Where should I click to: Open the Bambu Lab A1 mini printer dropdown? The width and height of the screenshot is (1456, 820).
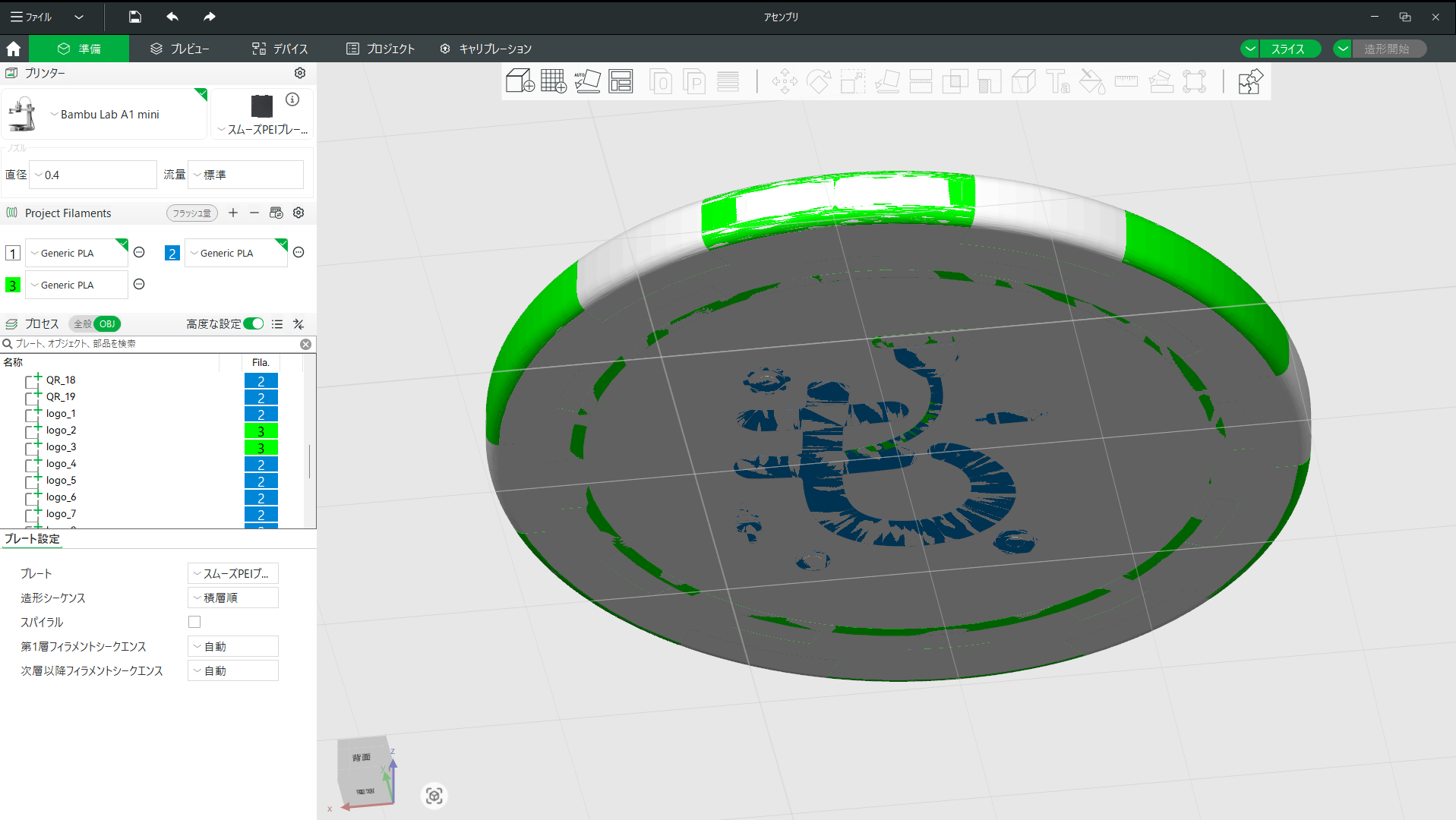point(105,115)
